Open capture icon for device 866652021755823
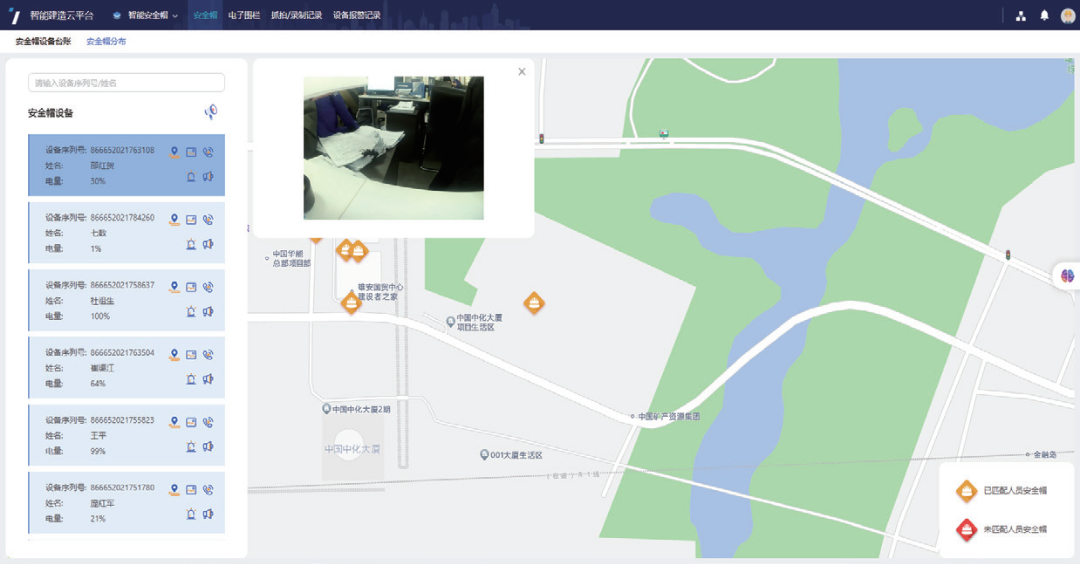The height and width of the screenshot is (564, 1080). tap(191, 422)
